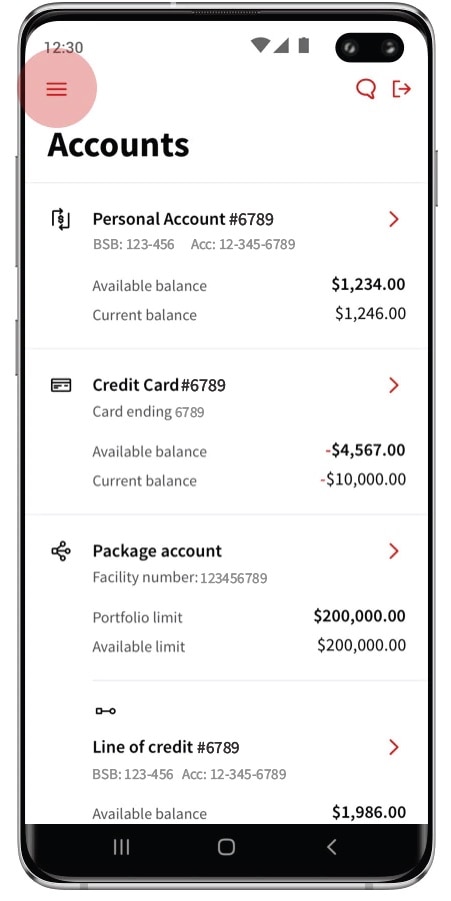
Task: Open Personal Account #6789 title
Action: [183, 219]
